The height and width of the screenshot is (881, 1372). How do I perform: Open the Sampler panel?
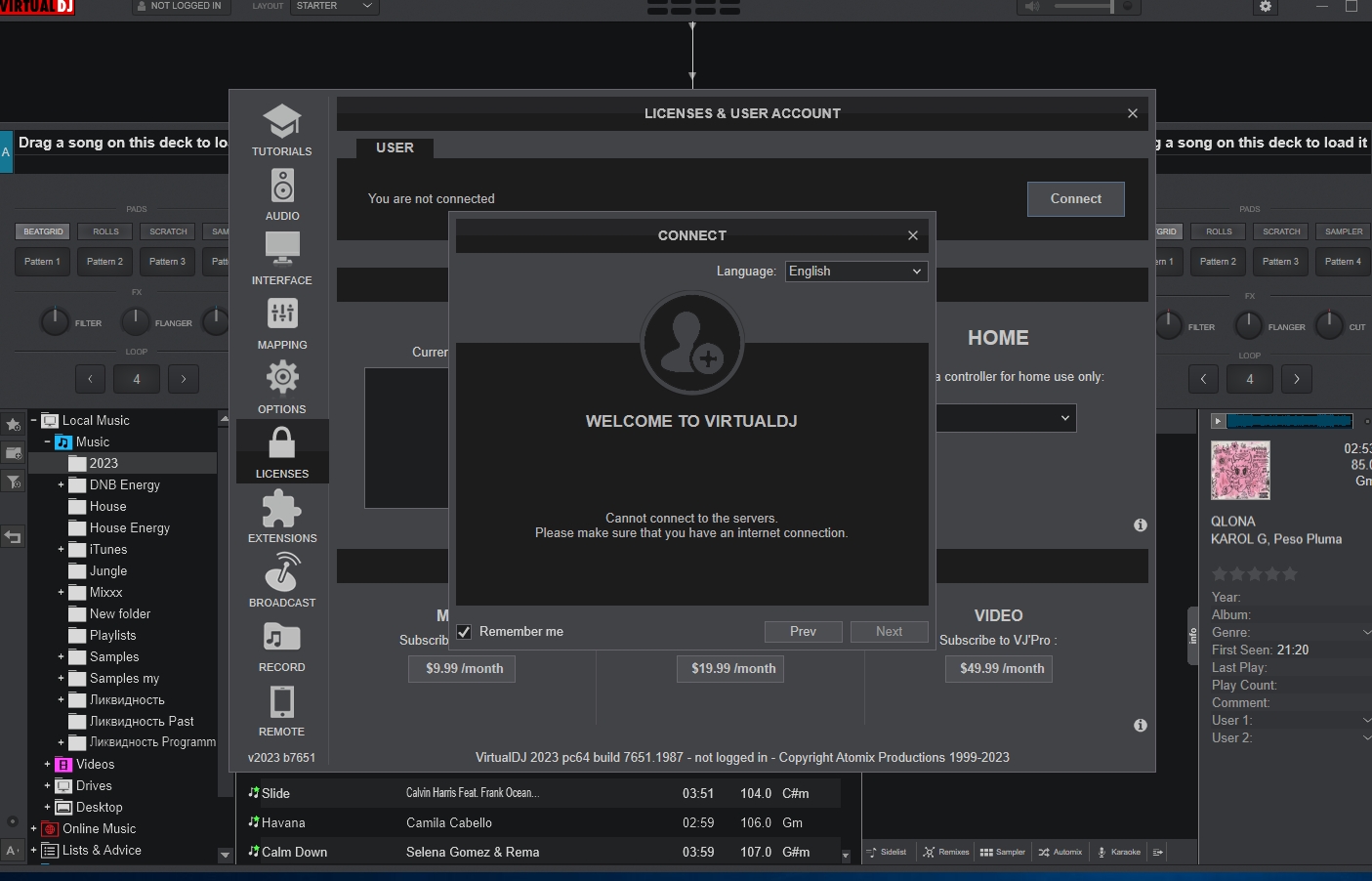coord(1003,852)
